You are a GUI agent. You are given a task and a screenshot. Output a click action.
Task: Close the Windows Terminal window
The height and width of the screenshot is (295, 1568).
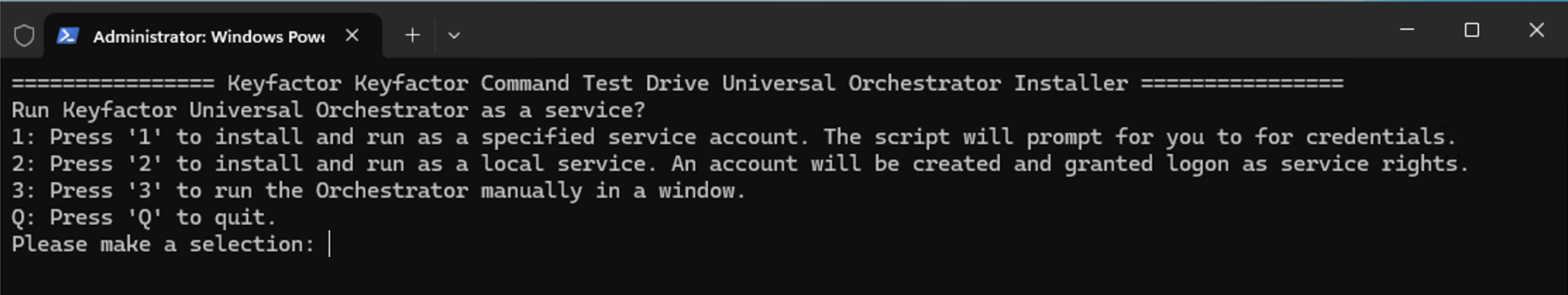1536,30
